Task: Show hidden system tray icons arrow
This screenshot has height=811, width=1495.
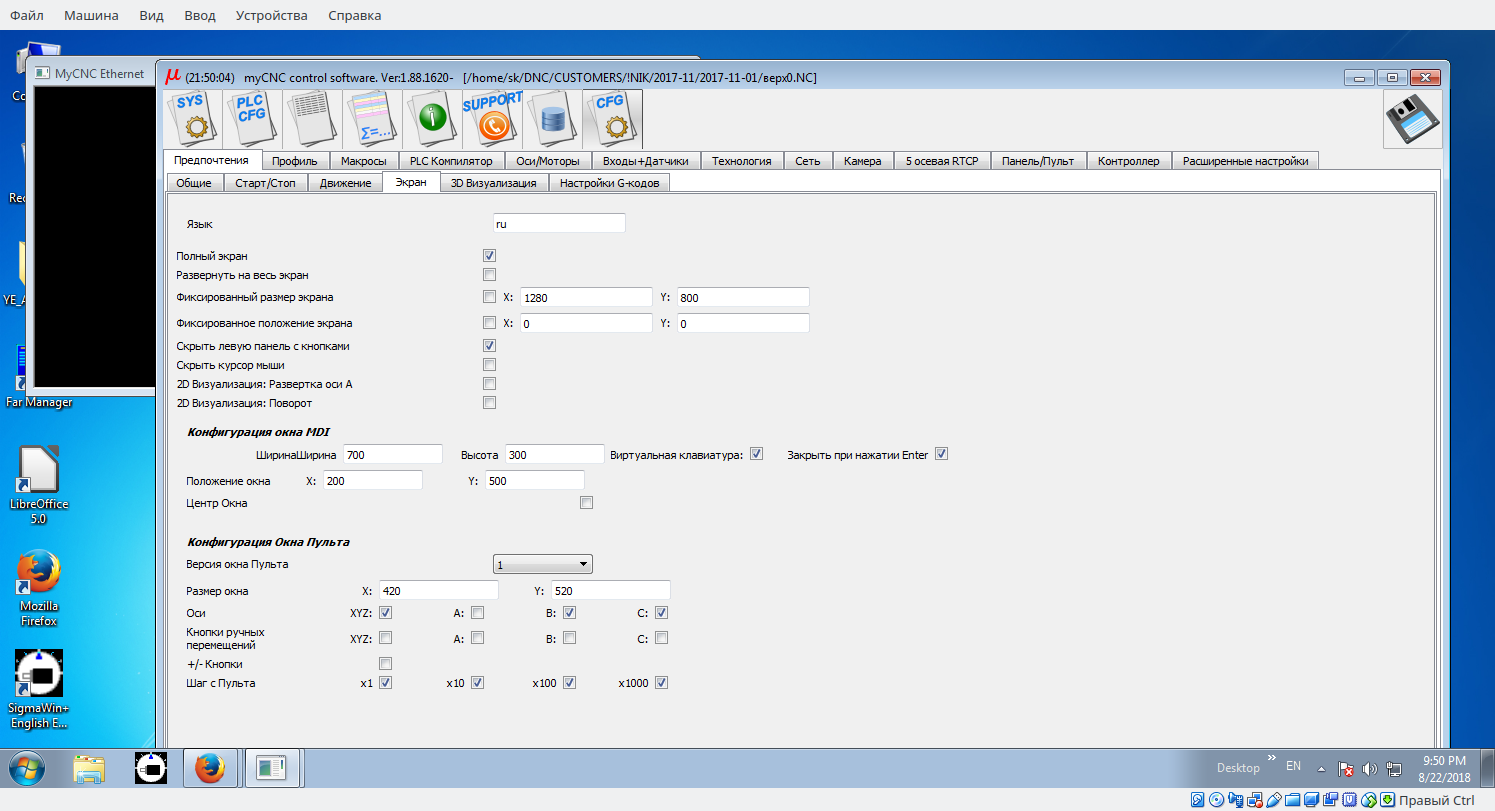Action: 1321,769
